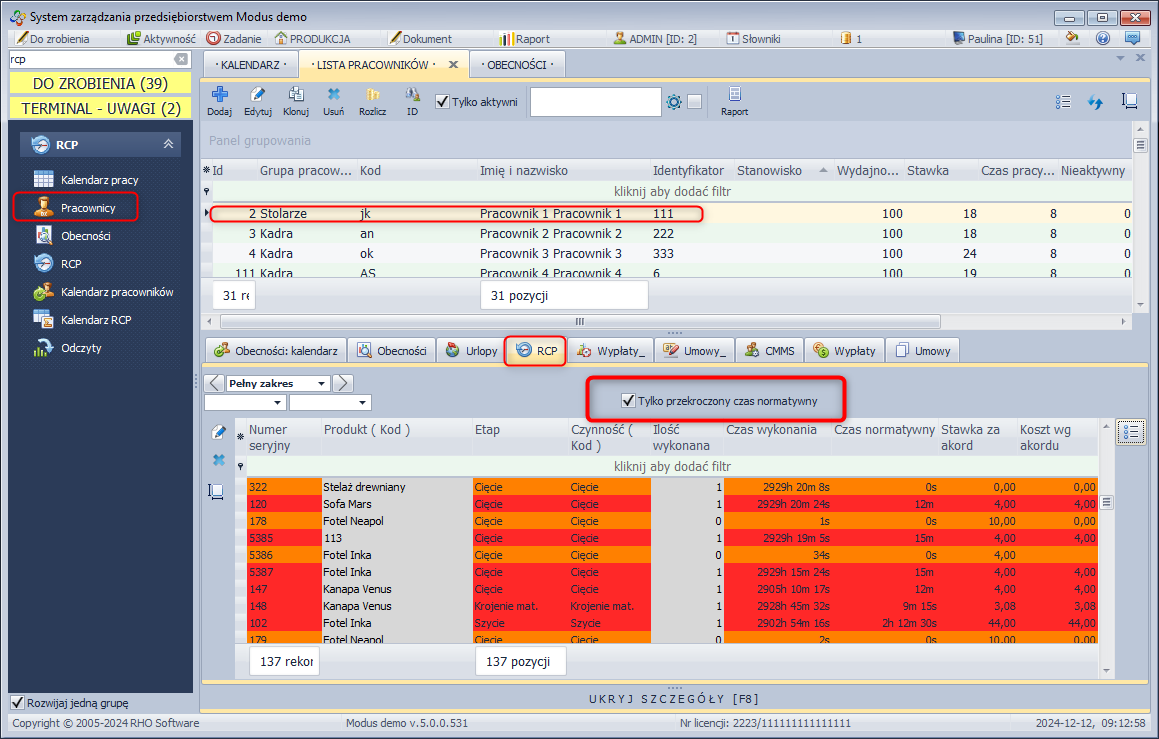The image size is (1159, 739).
Task: Click the Klonuj icon in toolbar
Action: (x=296, y=96)
